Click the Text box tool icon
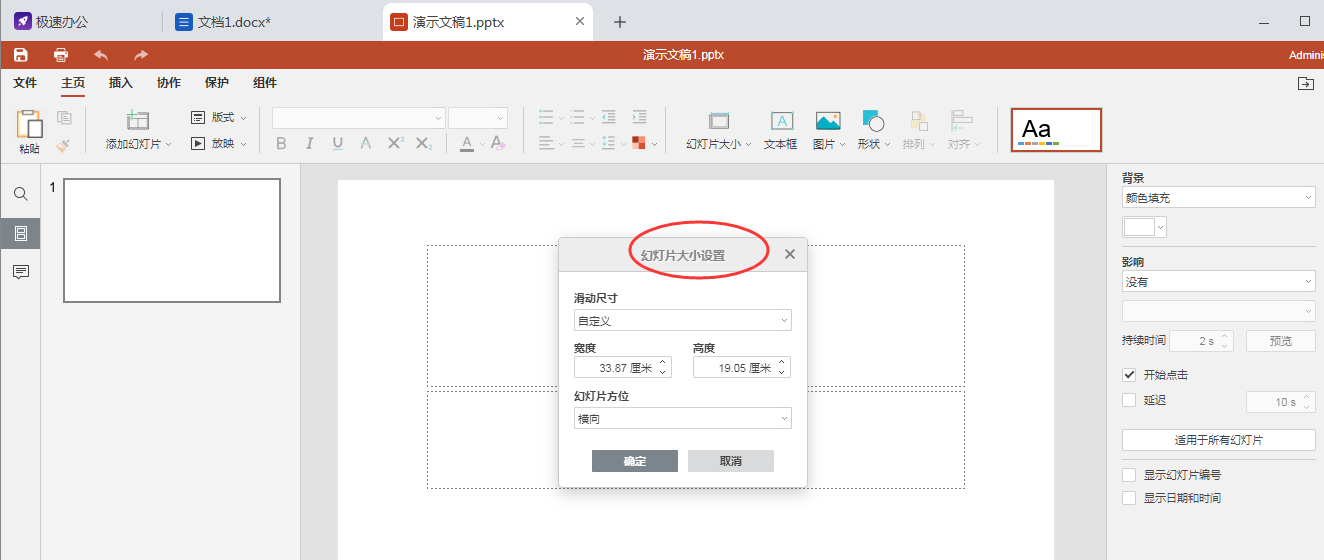This screenshot has height=560, width=1324. point(781,121)
